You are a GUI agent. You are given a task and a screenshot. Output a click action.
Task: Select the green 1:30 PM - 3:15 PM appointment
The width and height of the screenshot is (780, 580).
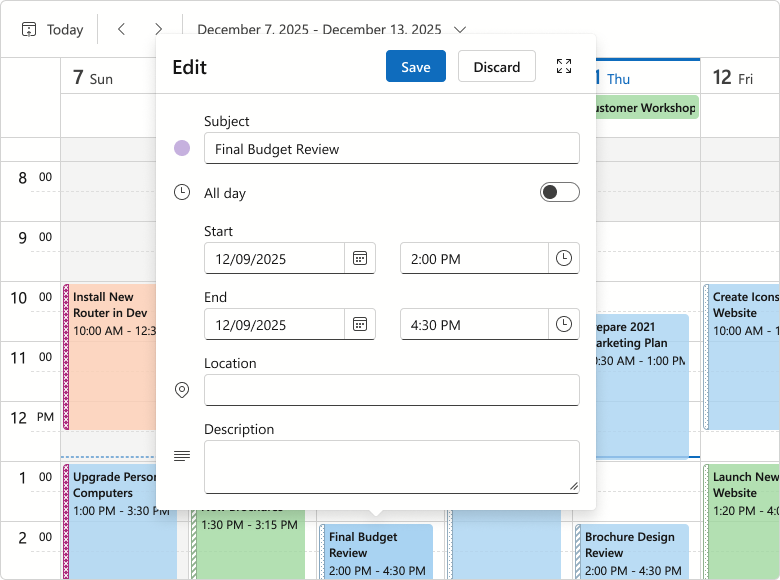click(249, 545)
